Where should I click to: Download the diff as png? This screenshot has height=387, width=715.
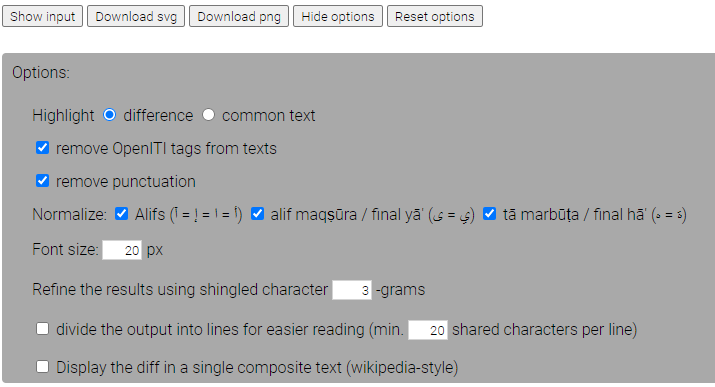(239, 16)
